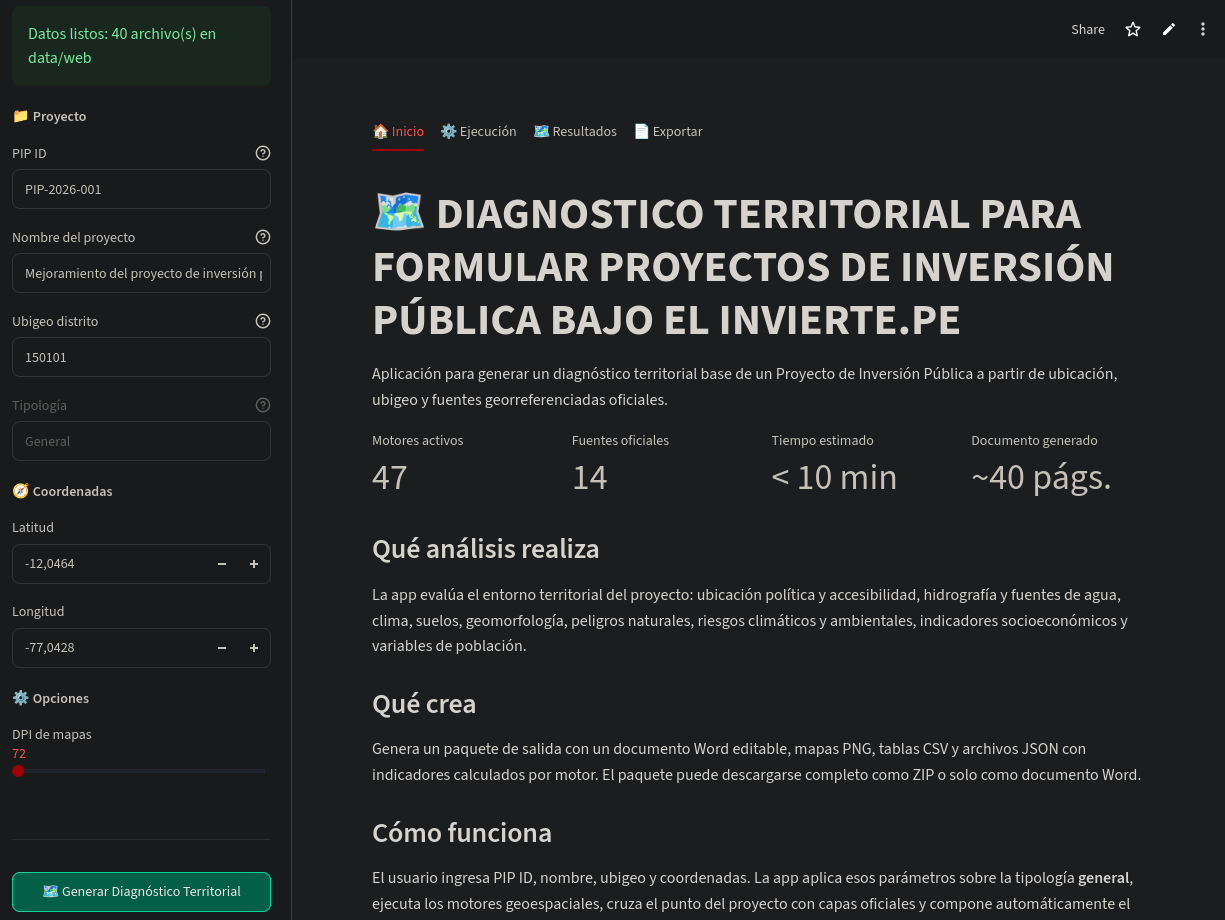Click the Qué análisis realiza heading
1225x920 pixels.
(x=486, y=549)
